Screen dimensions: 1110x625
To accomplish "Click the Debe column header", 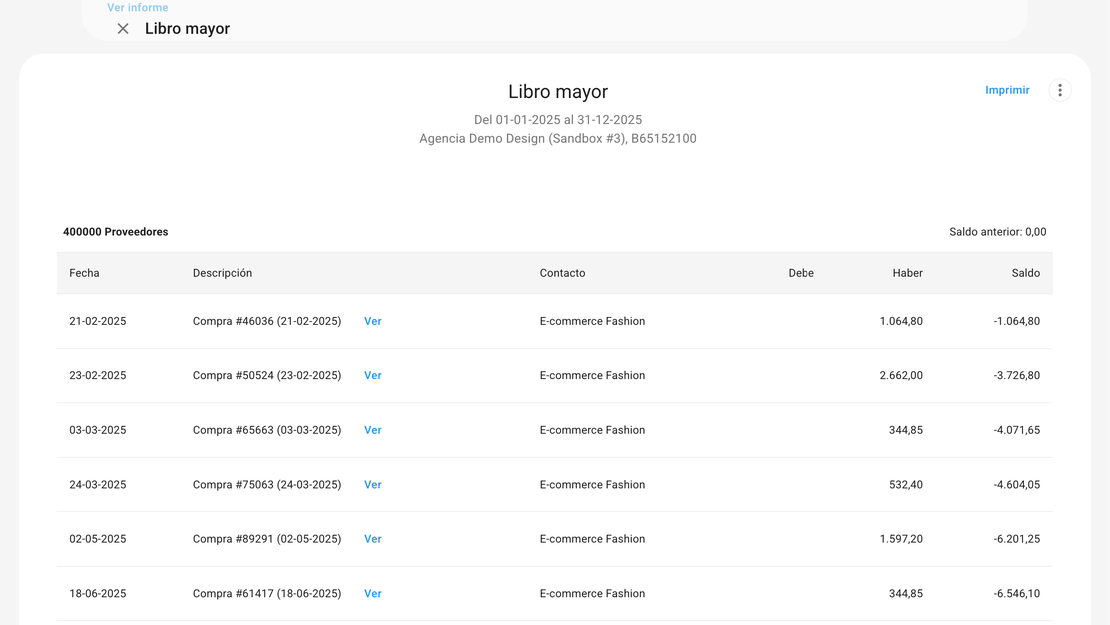I will tap(800, 273).
